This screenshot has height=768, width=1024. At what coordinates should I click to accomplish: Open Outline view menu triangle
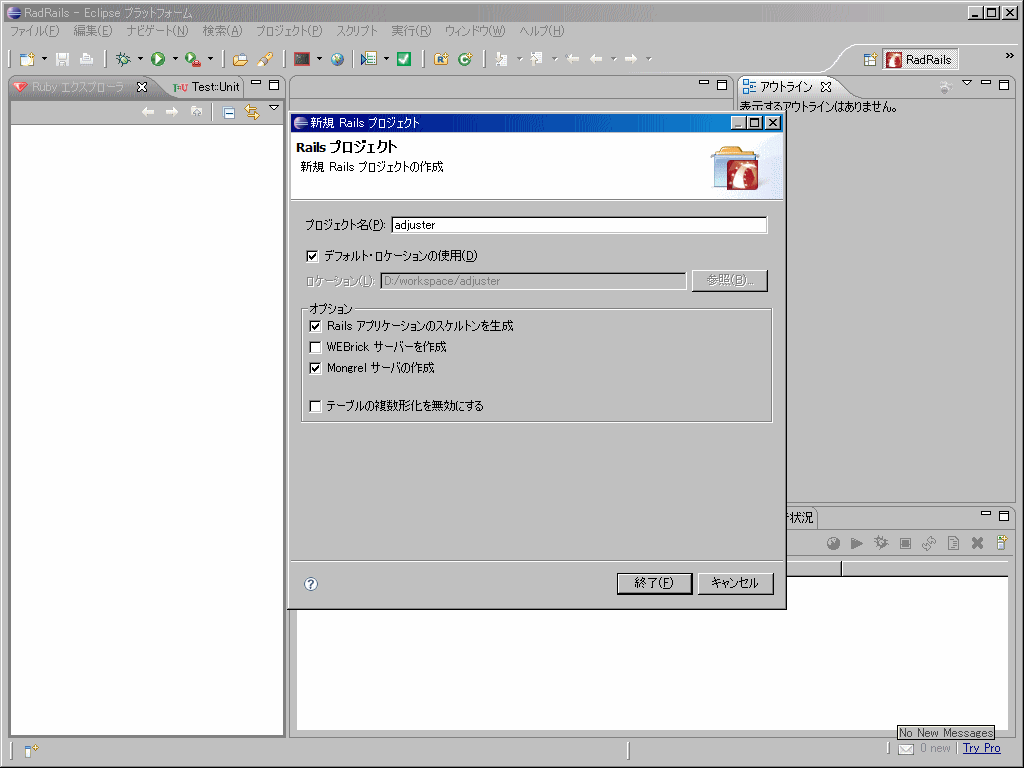967,83
